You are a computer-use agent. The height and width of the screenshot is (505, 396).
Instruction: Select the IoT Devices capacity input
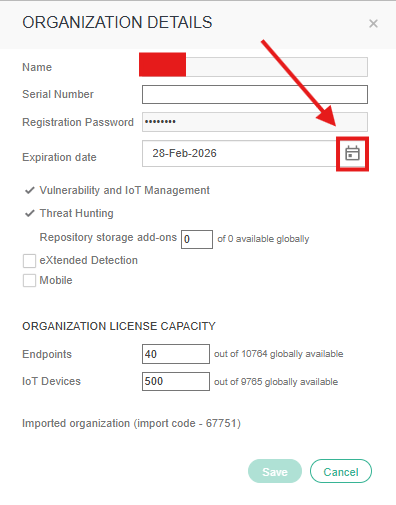click(x=176, y=381)
